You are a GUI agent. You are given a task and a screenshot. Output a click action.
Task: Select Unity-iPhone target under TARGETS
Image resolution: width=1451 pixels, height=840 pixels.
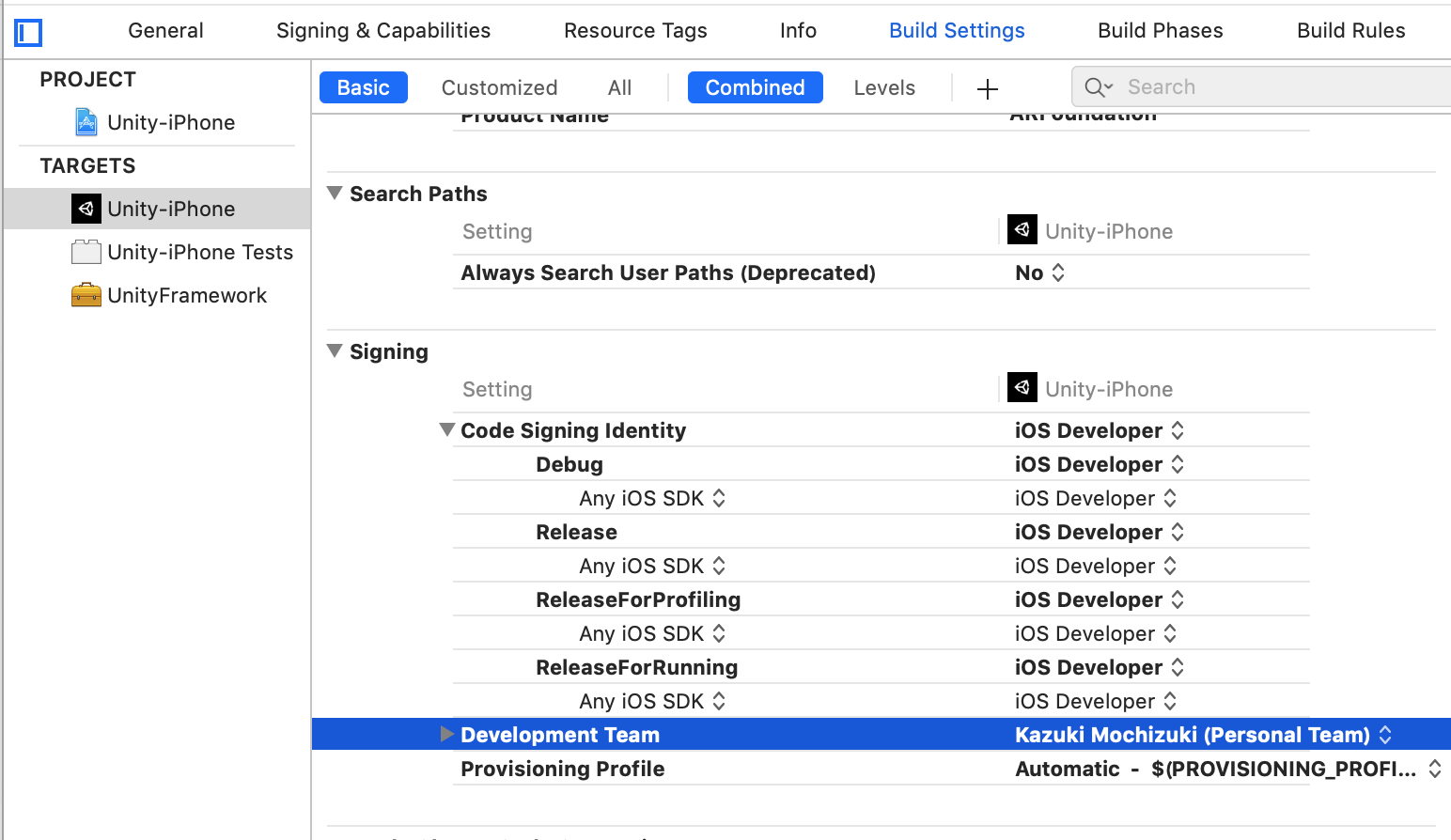[171, 209]
